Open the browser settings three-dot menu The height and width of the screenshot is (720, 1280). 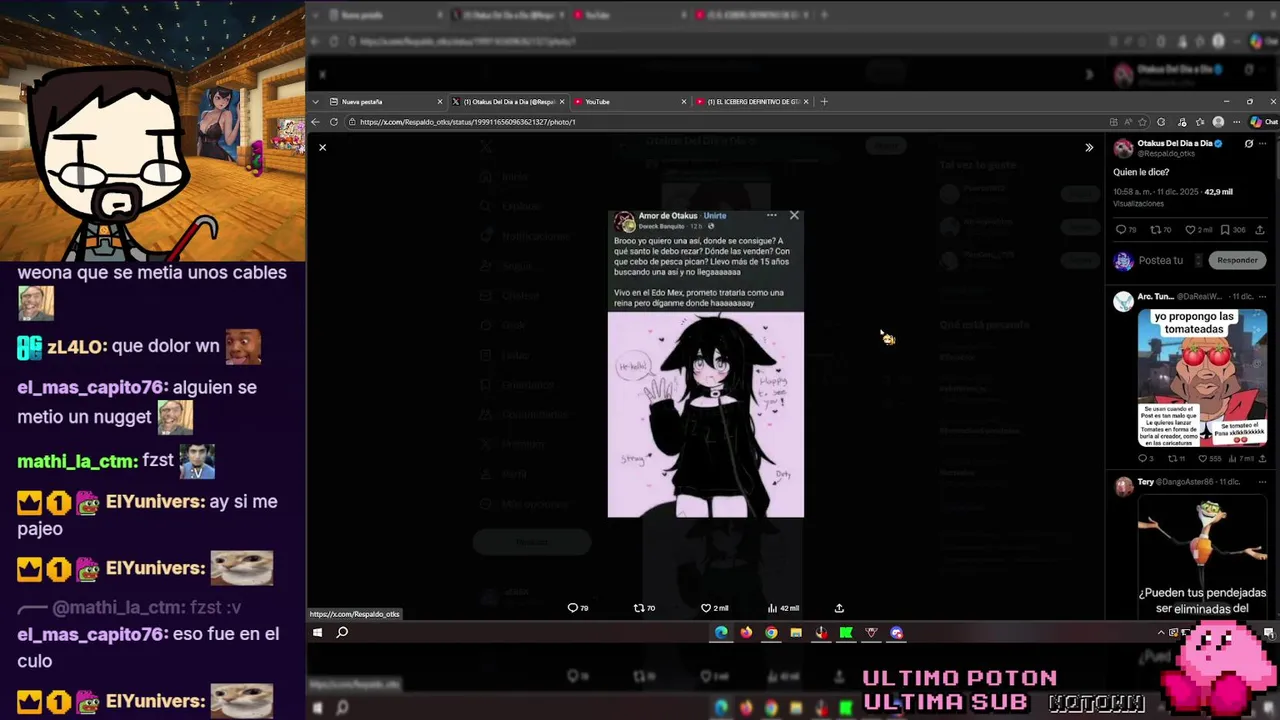[x=1237, y=122]
